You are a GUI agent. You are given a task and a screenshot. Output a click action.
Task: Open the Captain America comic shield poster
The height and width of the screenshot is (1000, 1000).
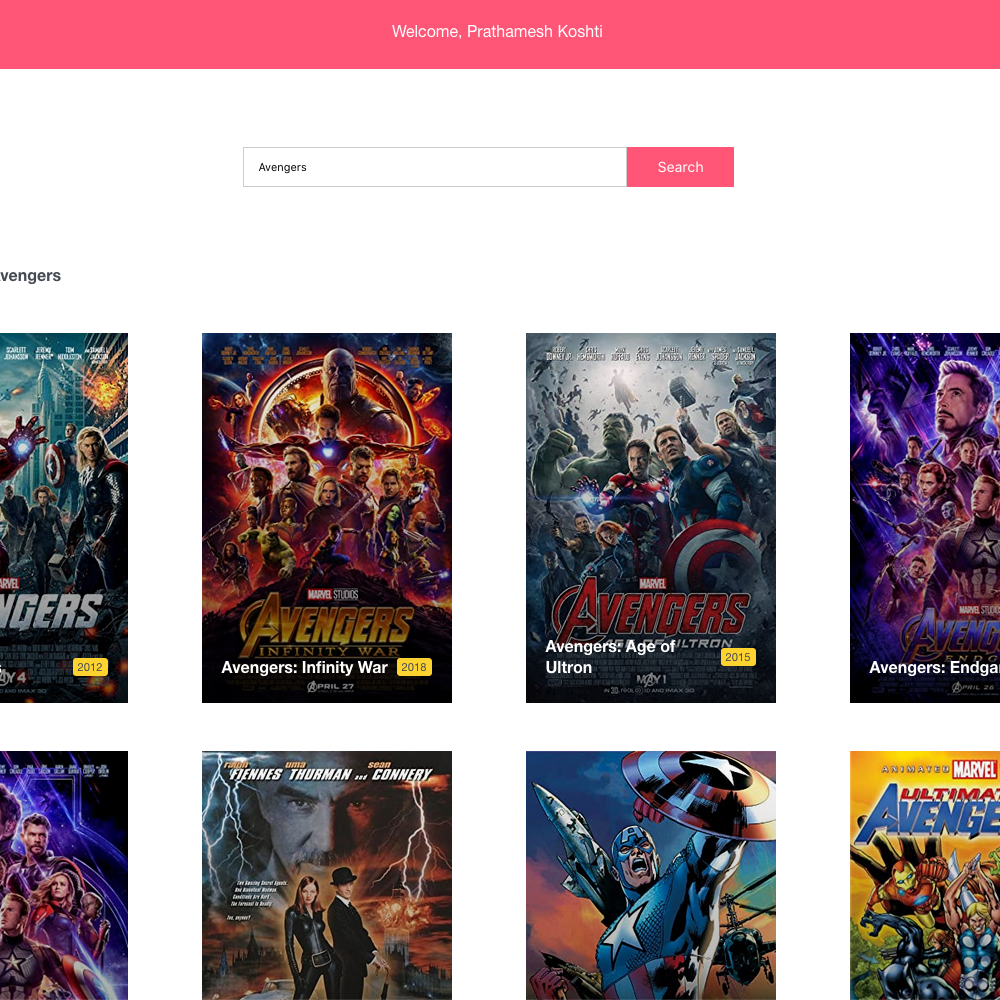click(651, 875)
